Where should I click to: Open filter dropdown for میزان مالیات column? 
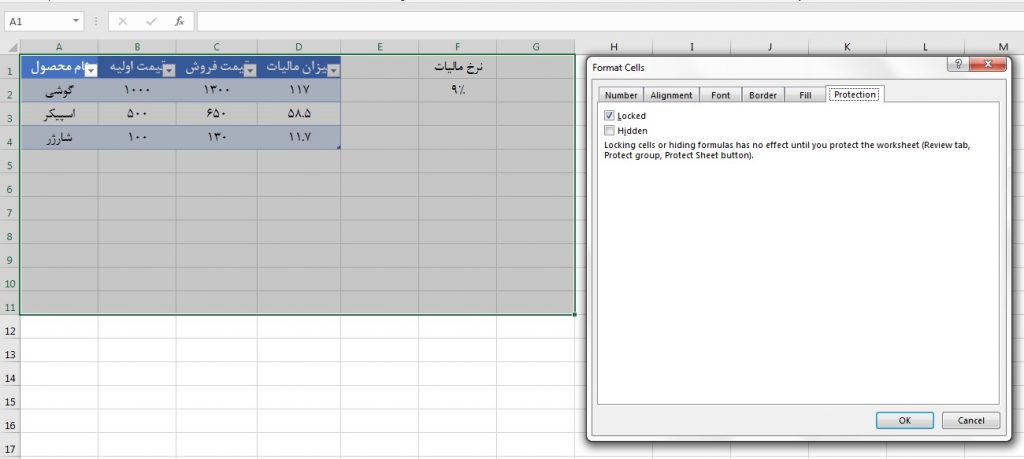click(x=334, y=71)
